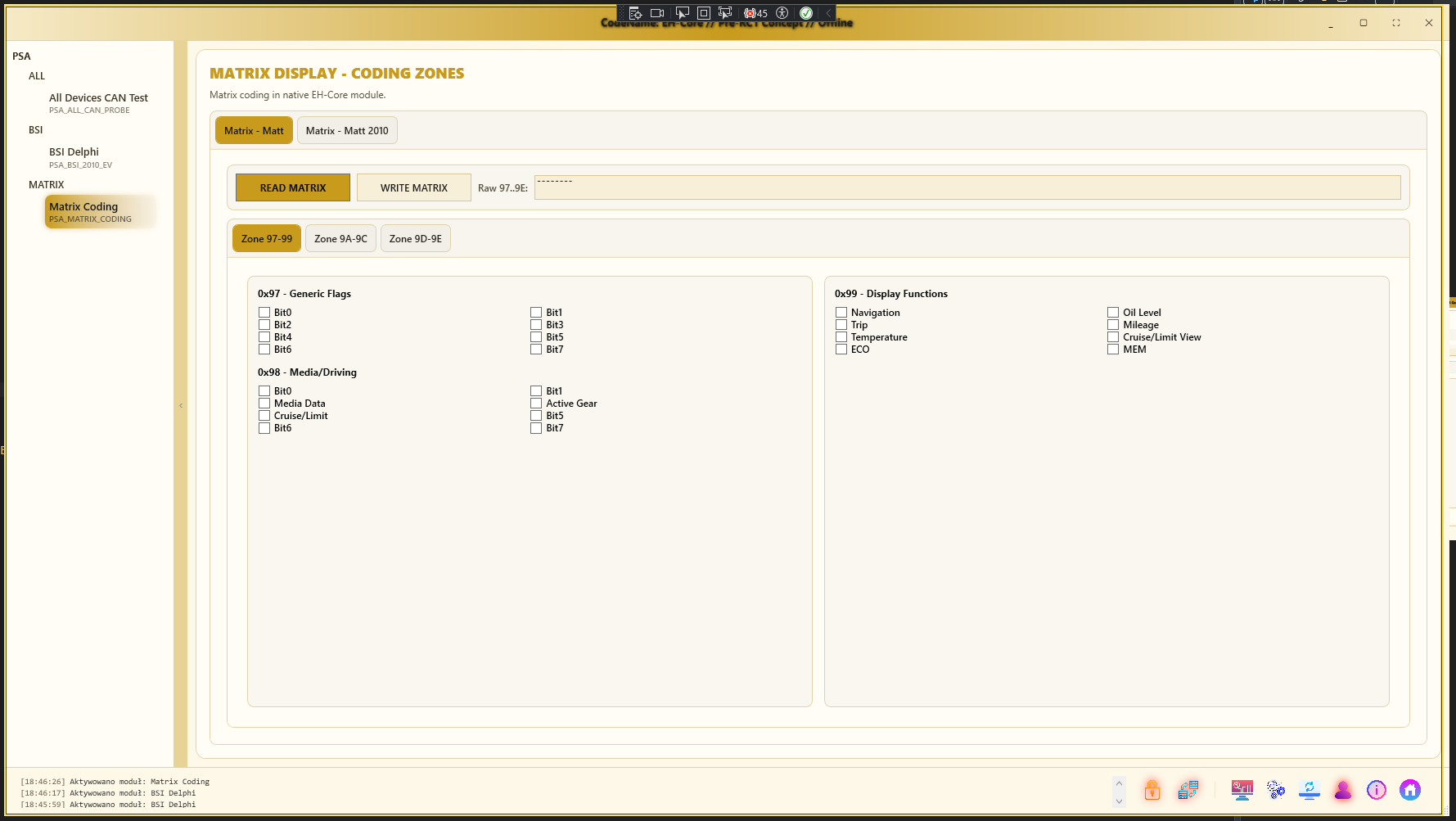This screenshot has height=821, width=1456.
Task: Check the Cruise/Limit View checkbox
Action: [1113, 337]
